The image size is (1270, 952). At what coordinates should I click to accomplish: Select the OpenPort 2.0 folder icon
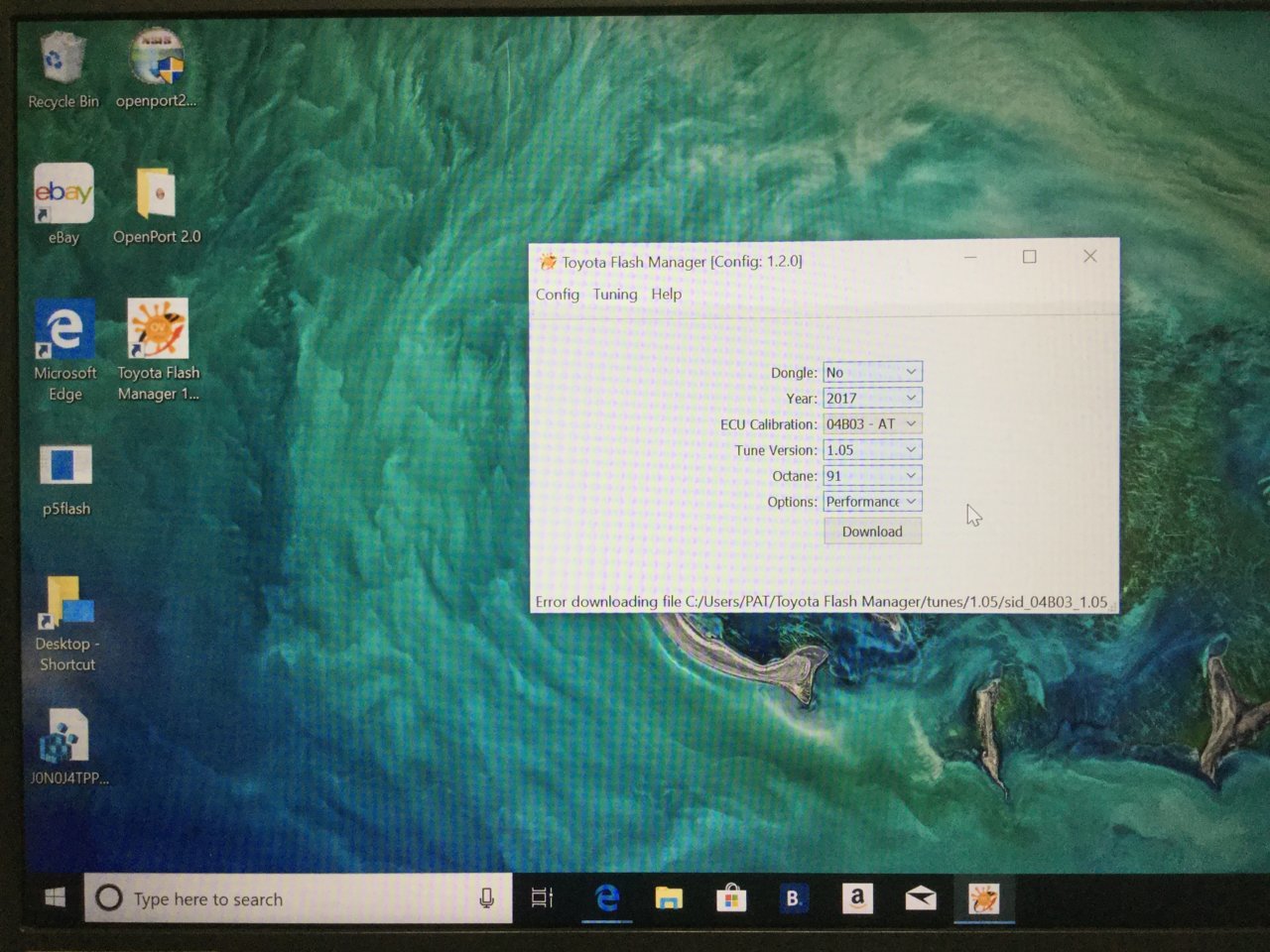point(157,205)
